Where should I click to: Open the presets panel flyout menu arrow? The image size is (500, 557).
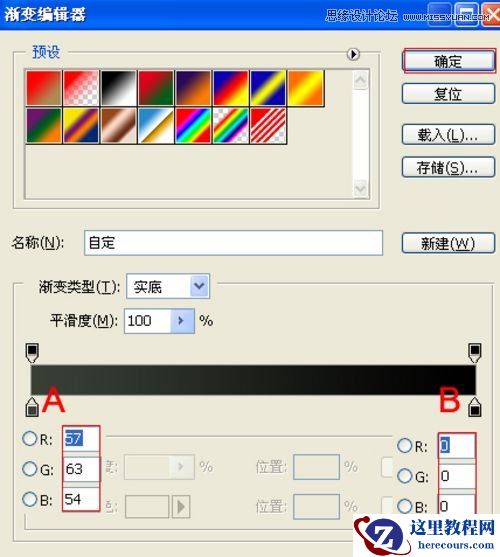tap(353, 54)
